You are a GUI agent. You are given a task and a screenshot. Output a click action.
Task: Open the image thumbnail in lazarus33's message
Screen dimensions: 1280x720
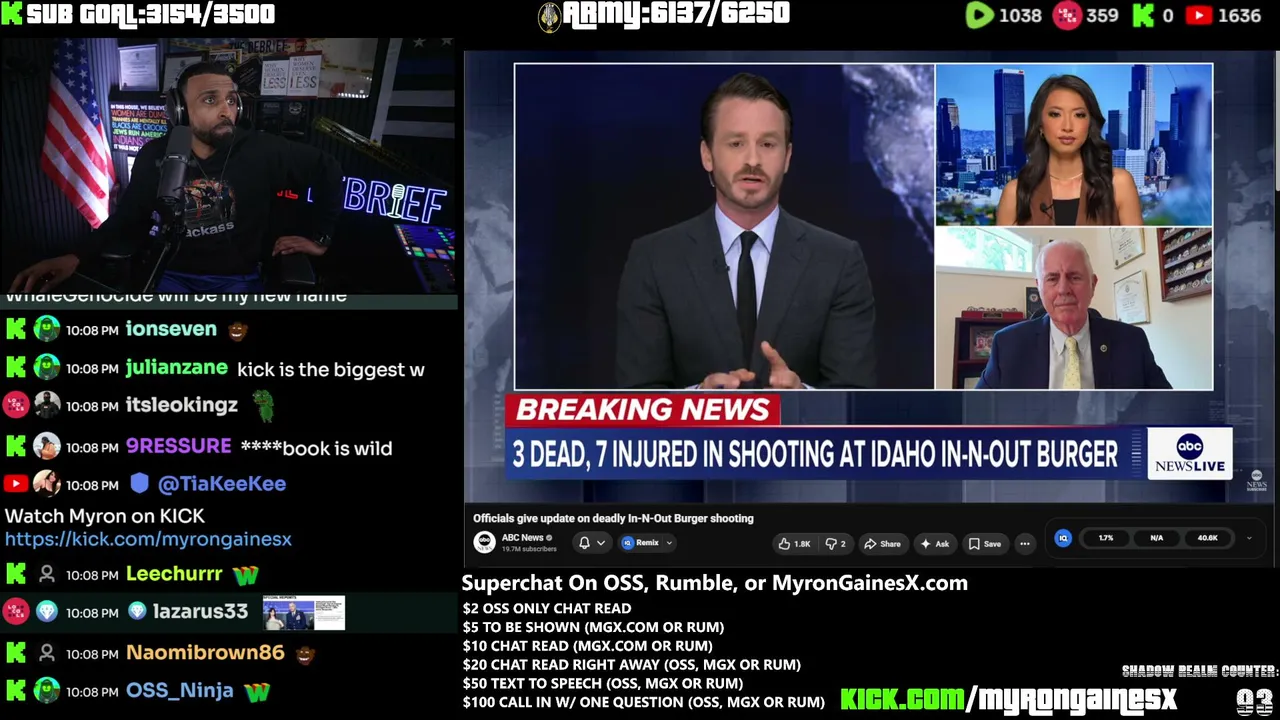click(304, 613)
